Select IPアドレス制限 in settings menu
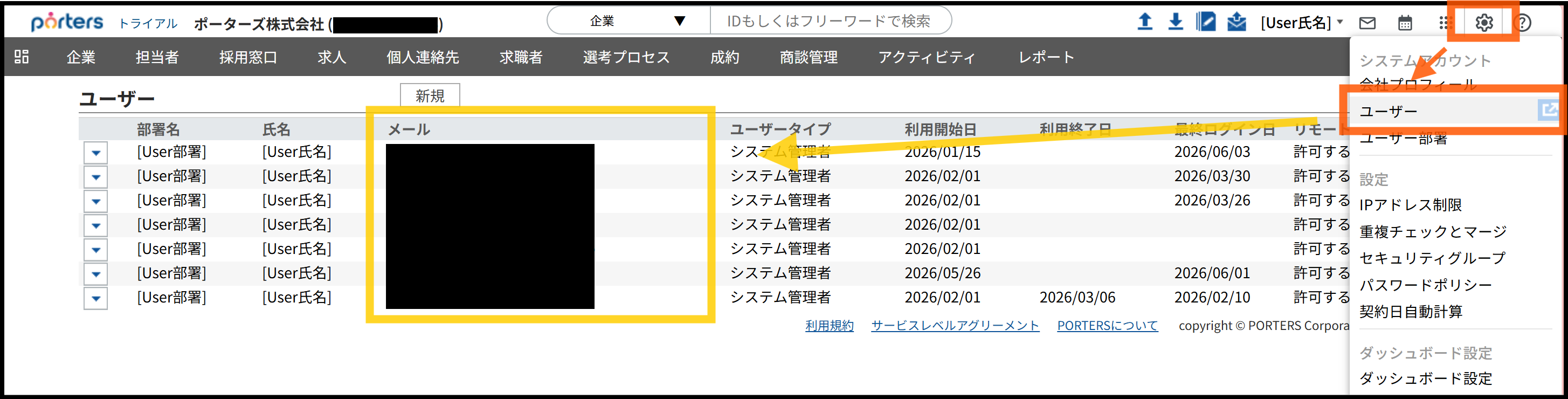 (x=1411, y=205)
